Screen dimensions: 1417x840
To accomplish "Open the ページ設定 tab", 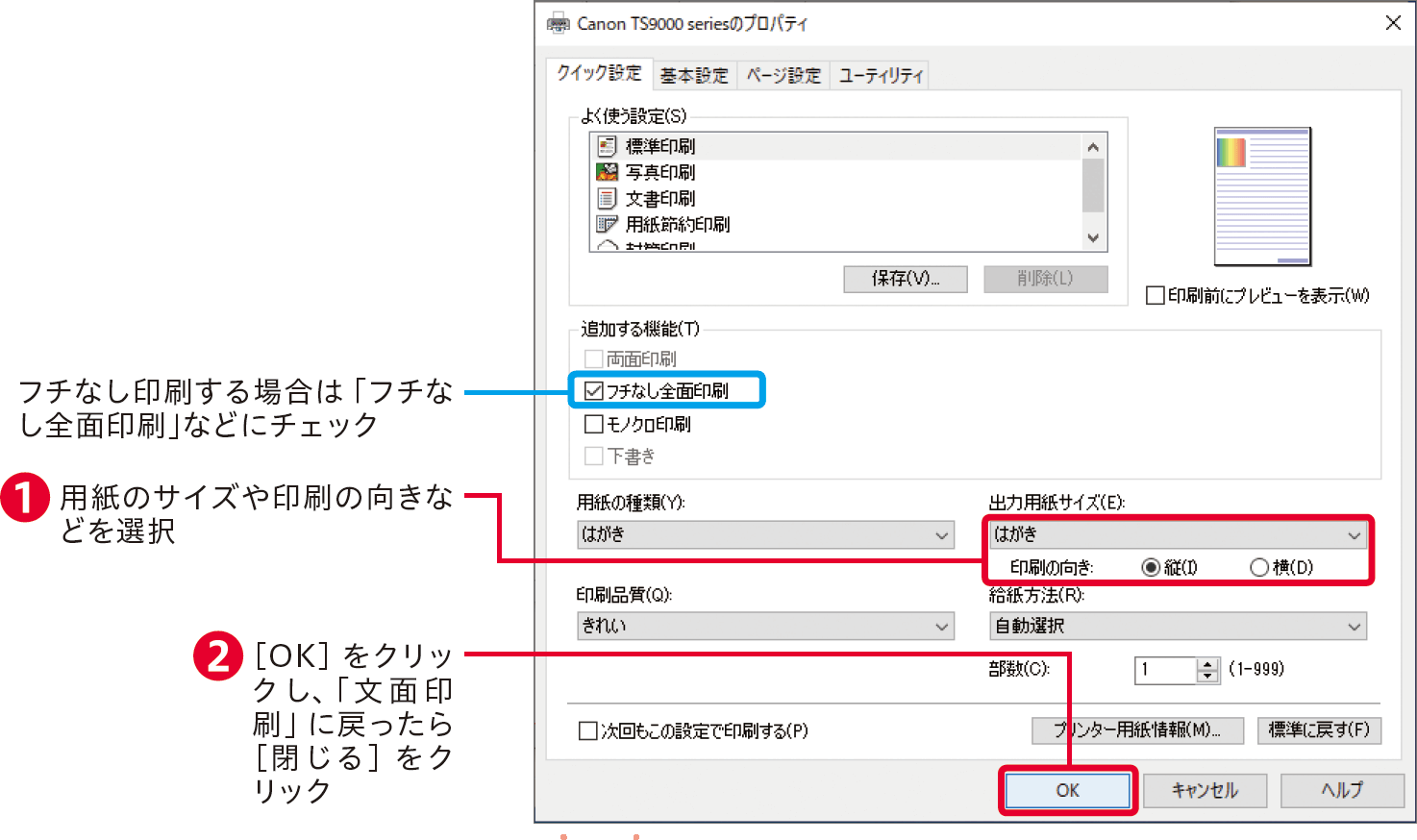I will point(783,75).
